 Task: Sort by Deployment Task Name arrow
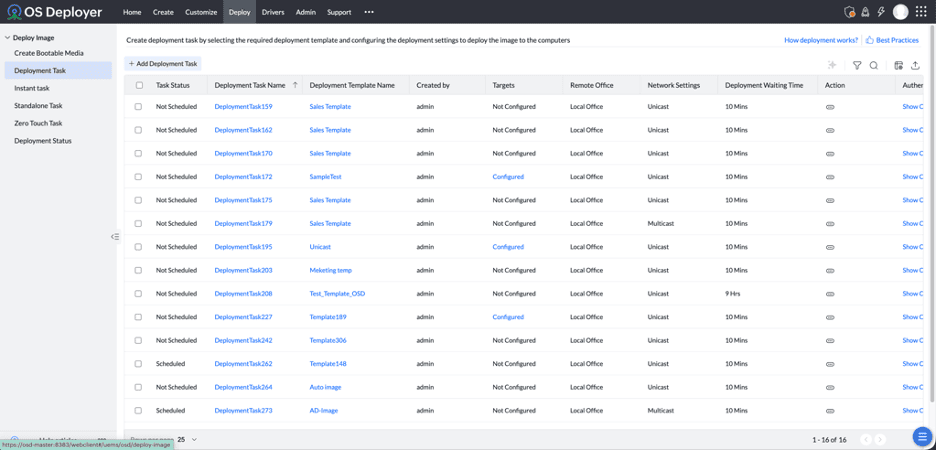(x=295, y=85)
